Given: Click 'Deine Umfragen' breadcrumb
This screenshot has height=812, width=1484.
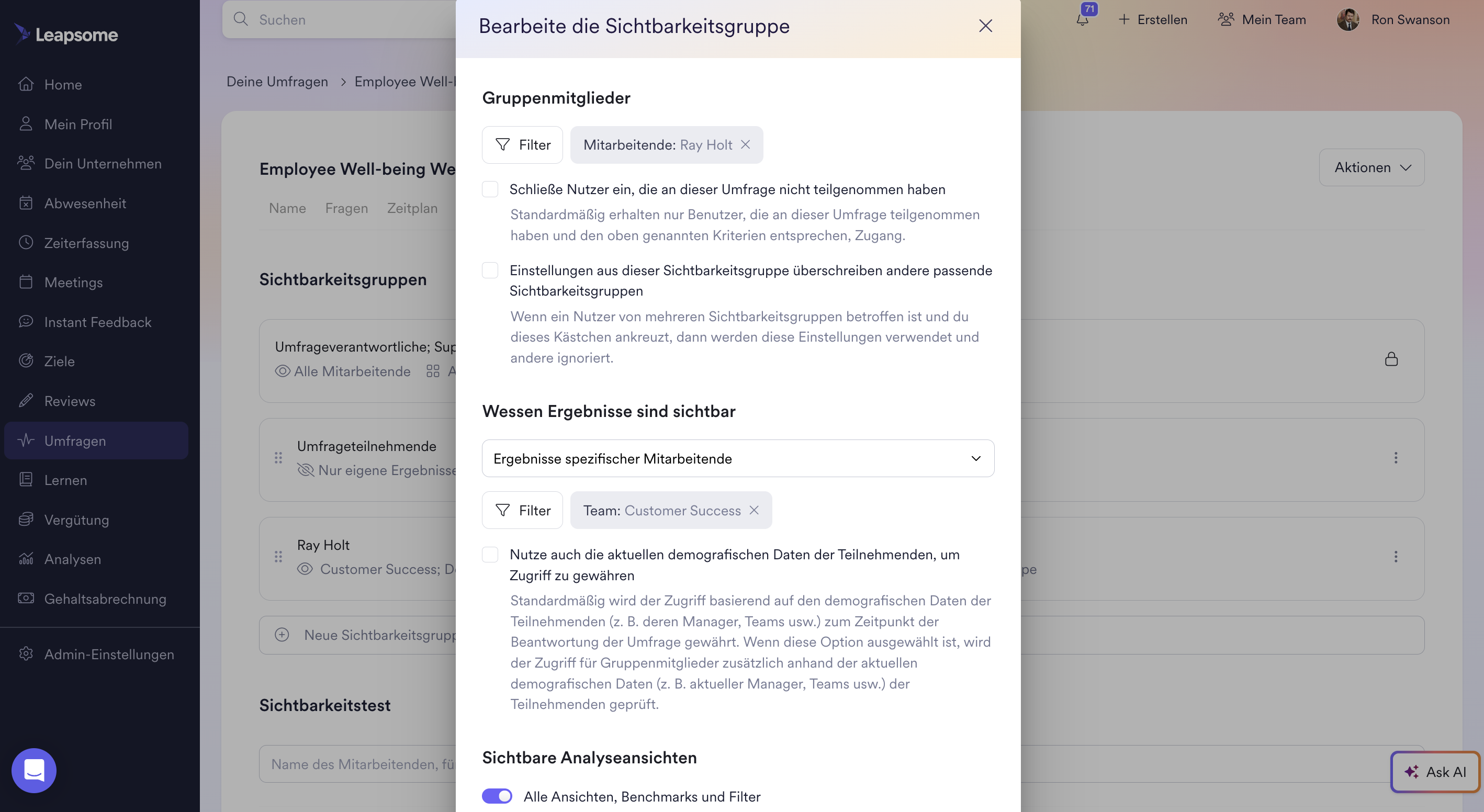Looking at the screenshot, I should pyautogui.click(x=277, y=82).
